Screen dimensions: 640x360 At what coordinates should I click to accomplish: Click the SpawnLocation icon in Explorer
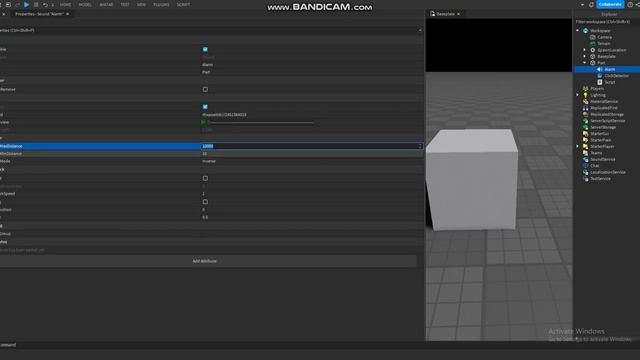[x=593, y=50]
